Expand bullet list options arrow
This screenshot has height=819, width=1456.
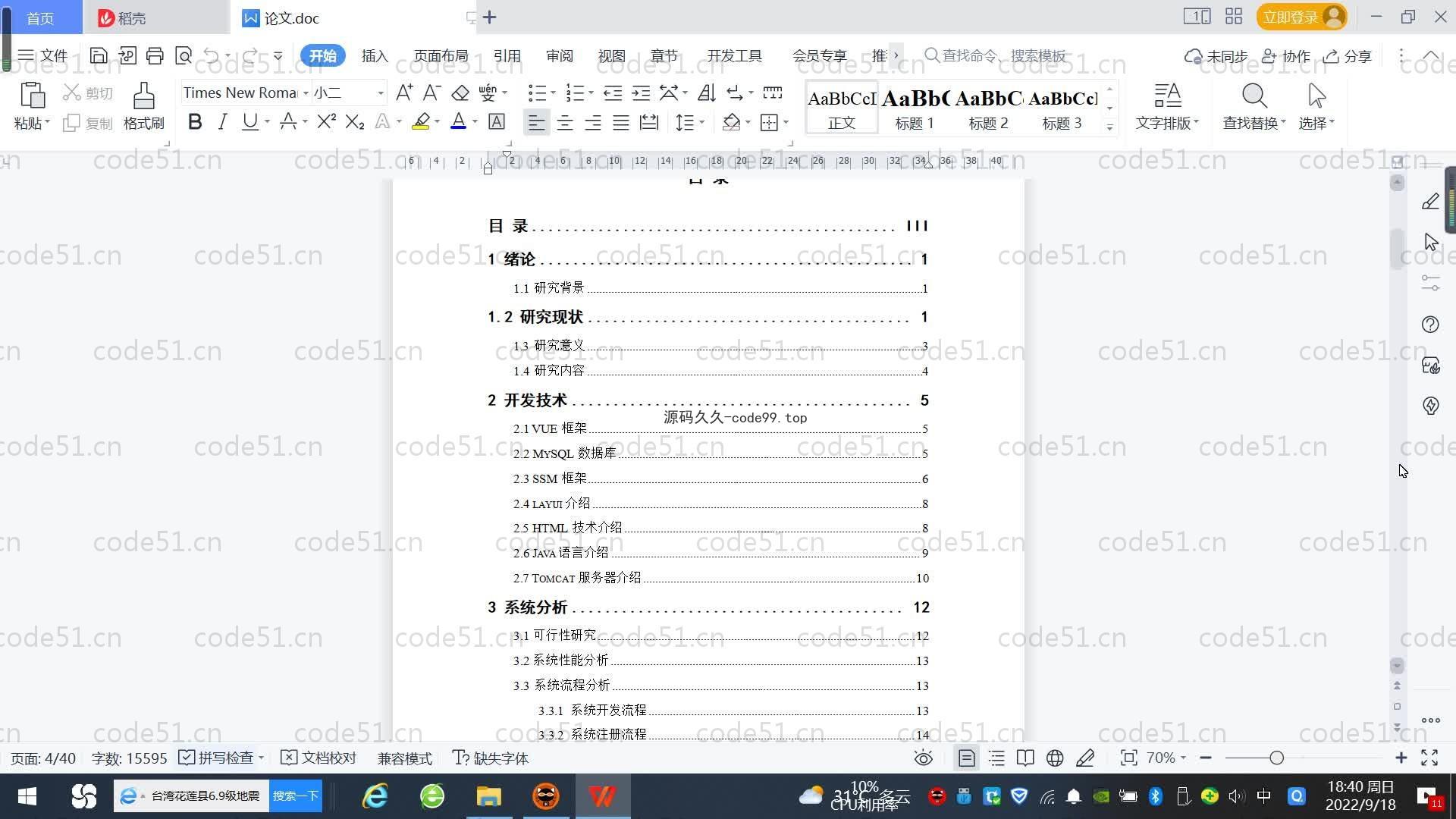coord(553,93)
